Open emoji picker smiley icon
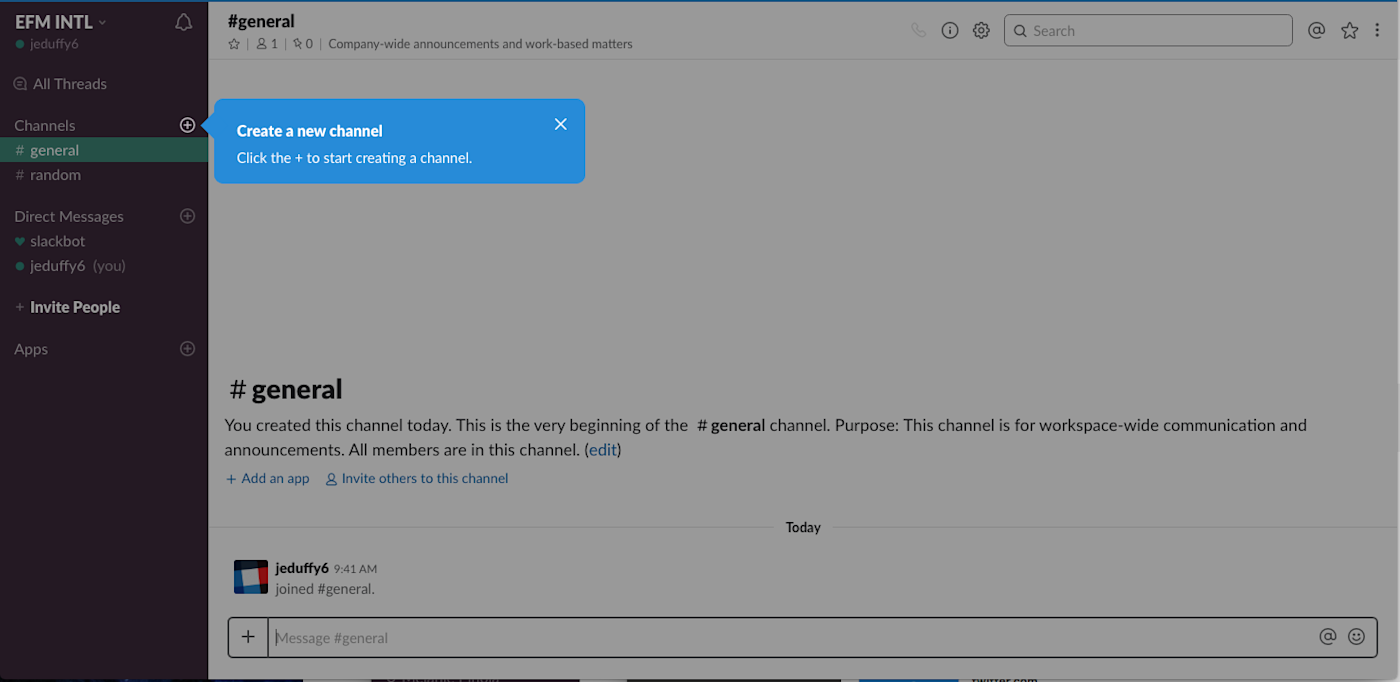Image resolution: width=1400 pixels, height=682 pixels. [x=1356, y=636]
